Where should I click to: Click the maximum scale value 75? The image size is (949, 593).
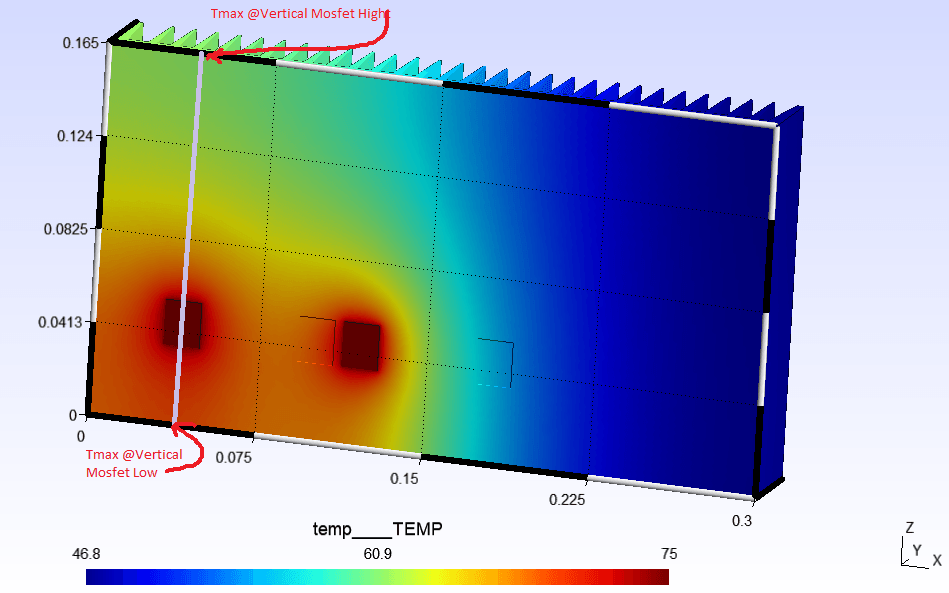tap(669, 554)
